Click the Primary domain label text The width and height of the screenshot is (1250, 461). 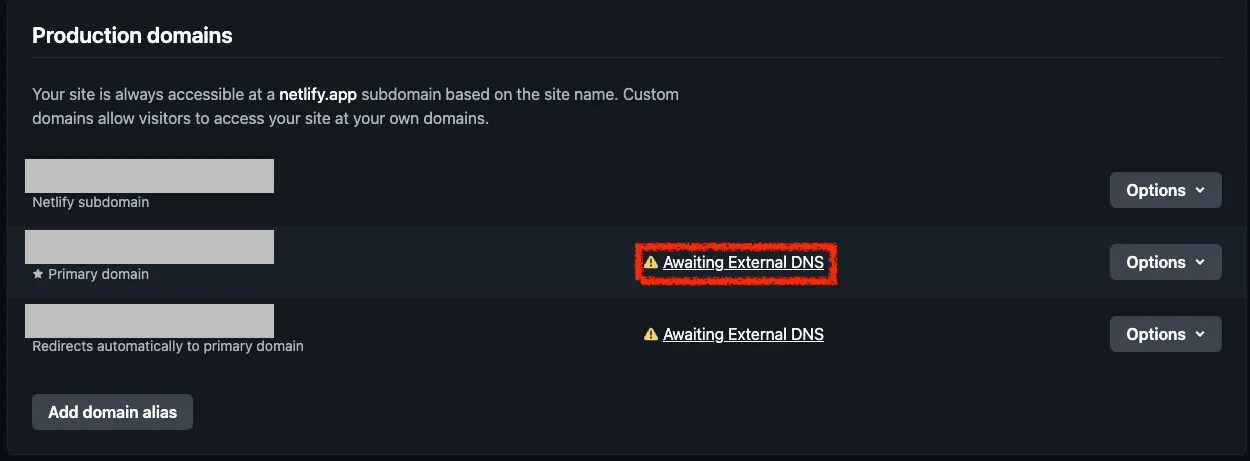click(x=98, y=274)
